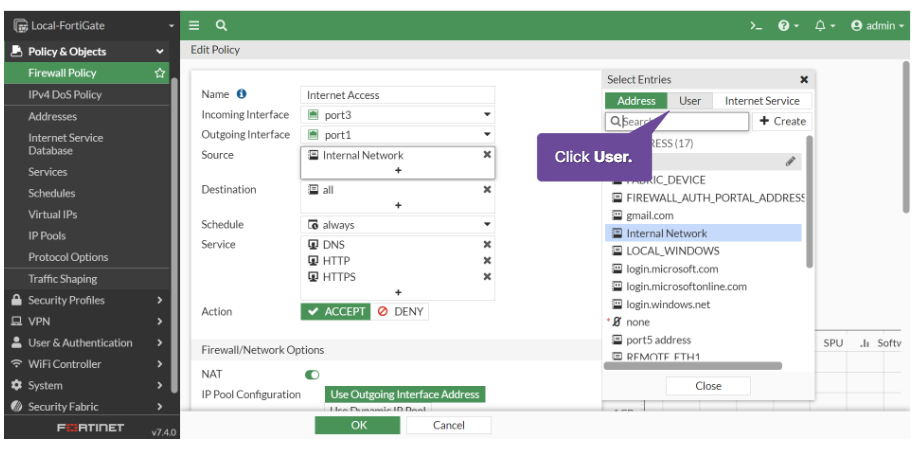Select login.windows.net address entry

pyautogui.click(x=703, y=304)
